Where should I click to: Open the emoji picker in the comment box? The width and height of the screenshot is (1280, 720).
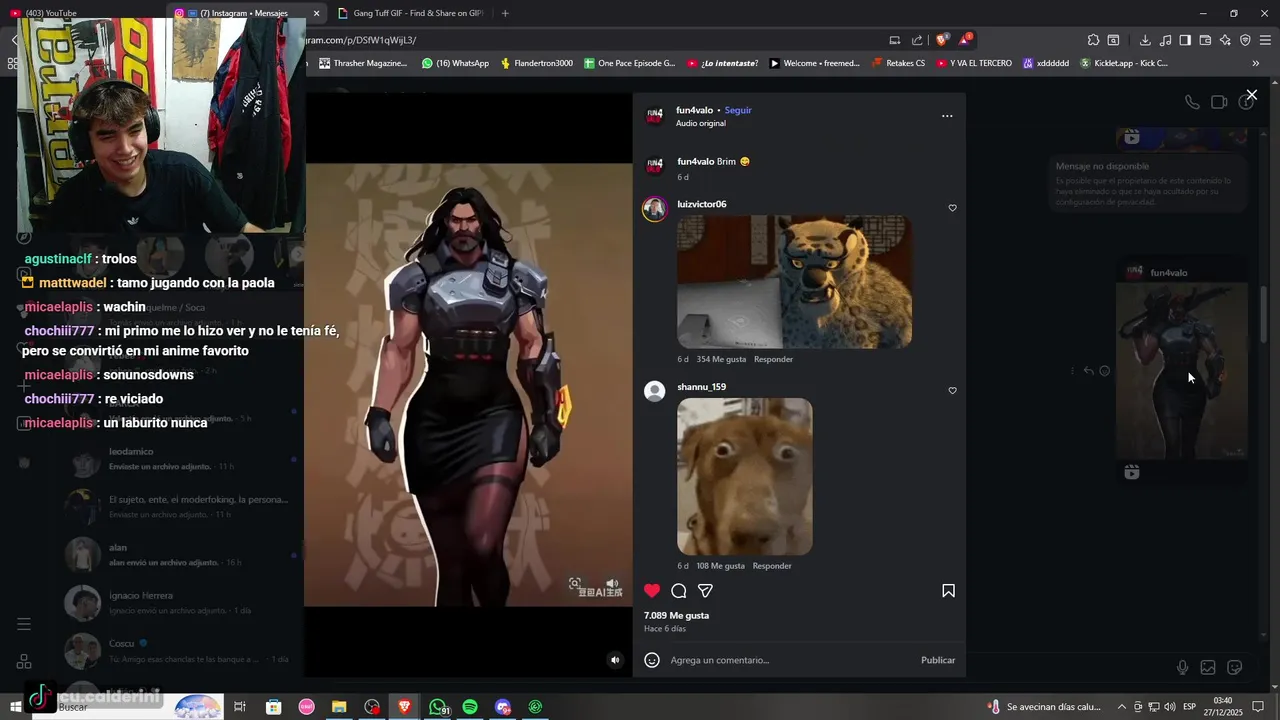[x=652, y=660]
